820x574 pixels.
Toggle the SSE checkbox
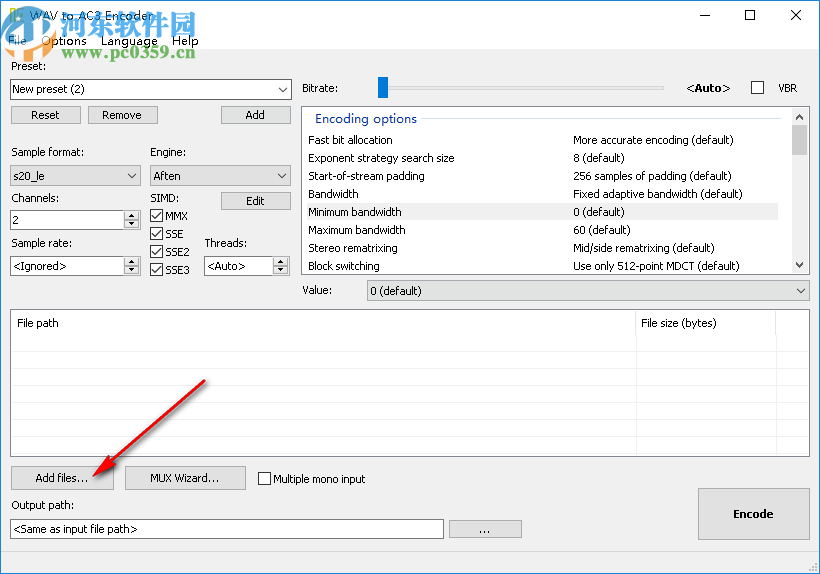click(156, 234)
